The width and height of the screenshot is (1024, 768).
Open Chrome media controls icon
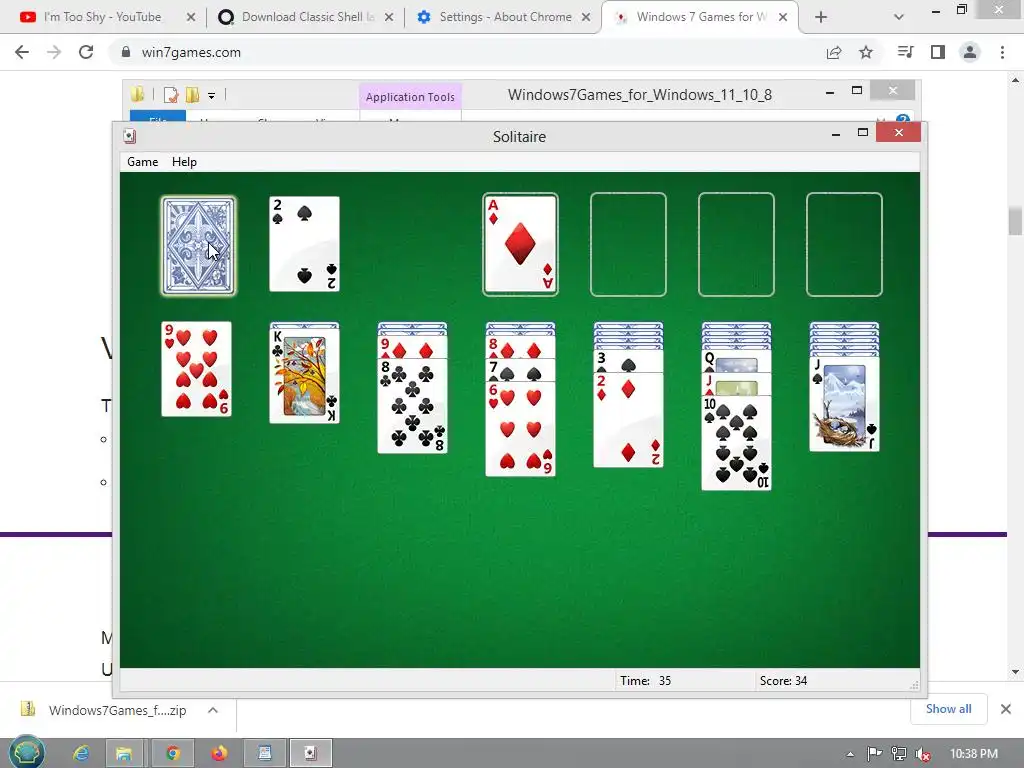(906, 52)
